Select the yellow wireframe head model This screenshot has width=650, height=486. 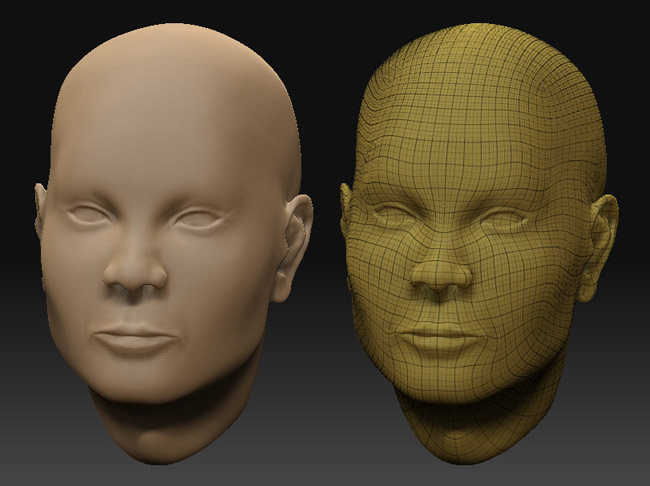point(479,244)
